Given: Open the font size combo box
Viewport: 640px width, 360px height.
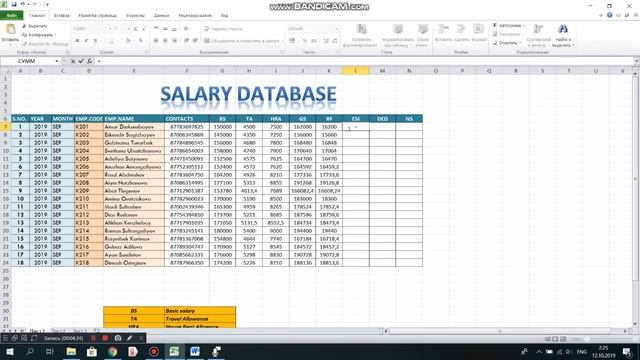Looking at the screenshot, I should pos(121,29).
